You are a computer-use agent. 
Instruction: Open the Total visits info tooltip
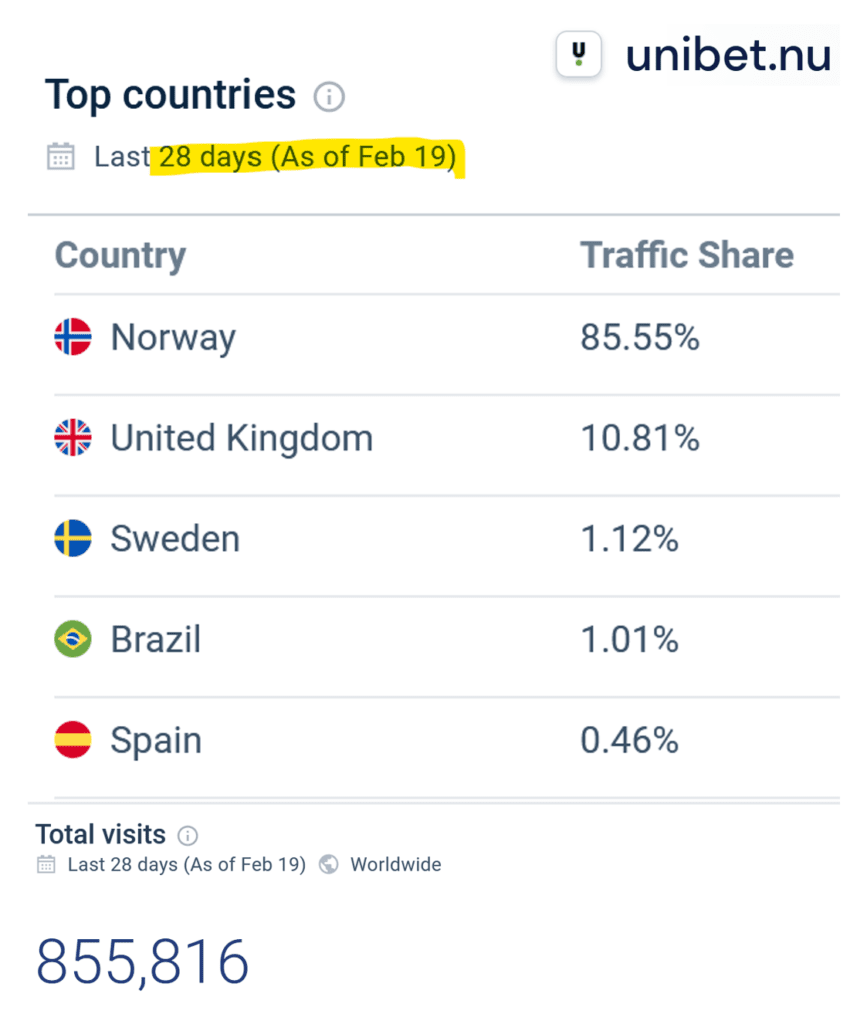[187, 835]
